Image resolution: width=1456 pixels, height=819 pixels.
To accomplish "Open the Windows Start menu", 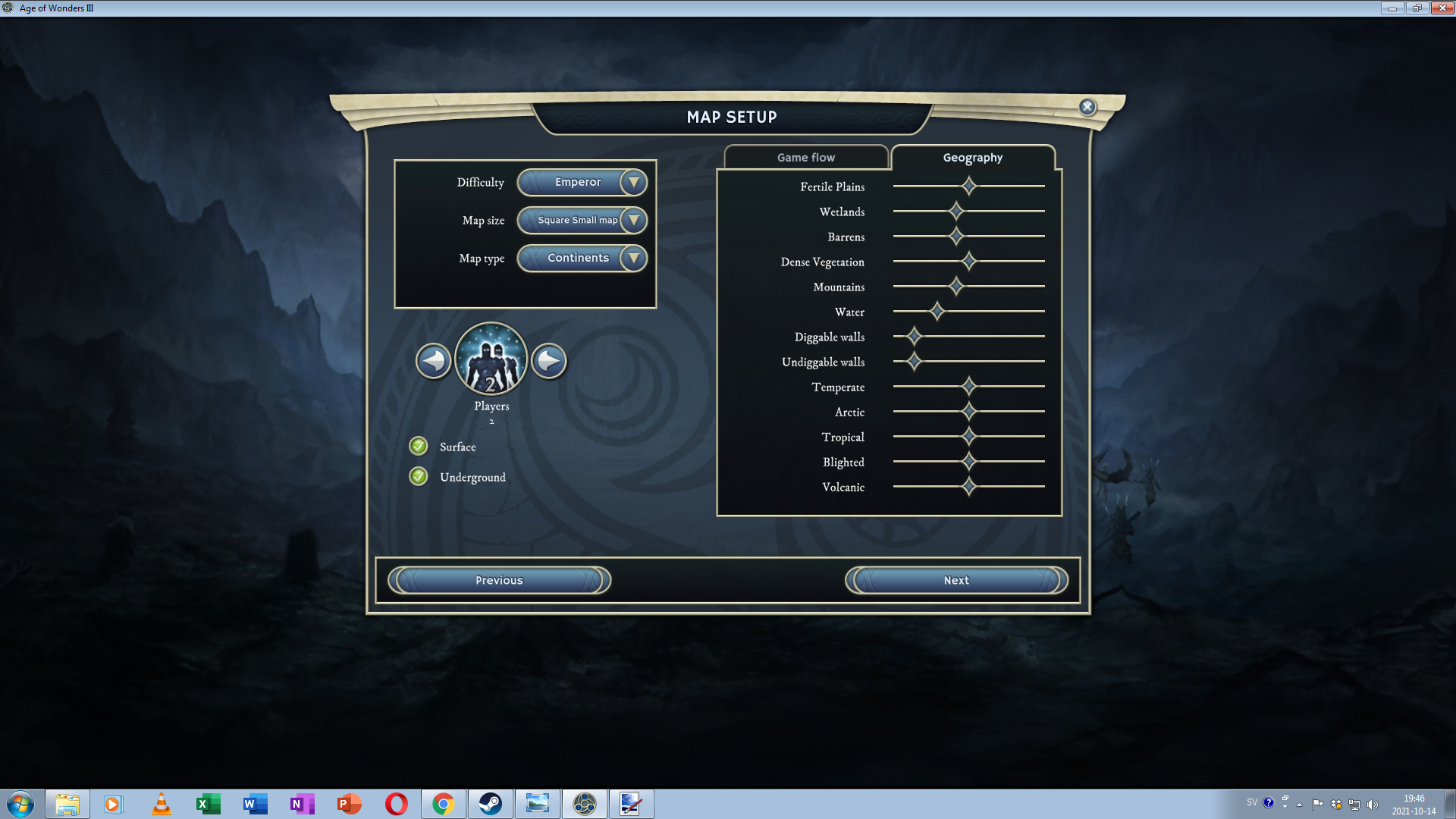I will (x=20, y=804).
